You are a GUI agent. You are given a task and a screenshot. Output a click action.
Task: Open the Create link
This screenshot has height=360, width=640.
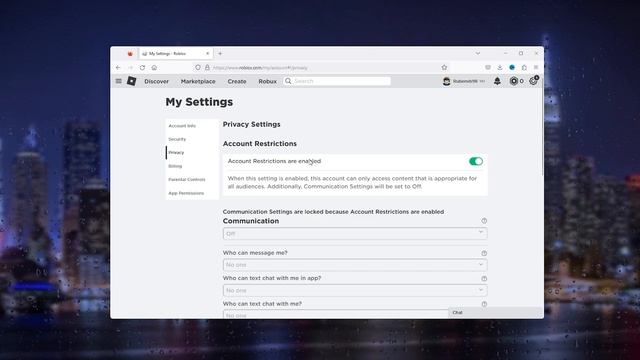coord(237,81)
